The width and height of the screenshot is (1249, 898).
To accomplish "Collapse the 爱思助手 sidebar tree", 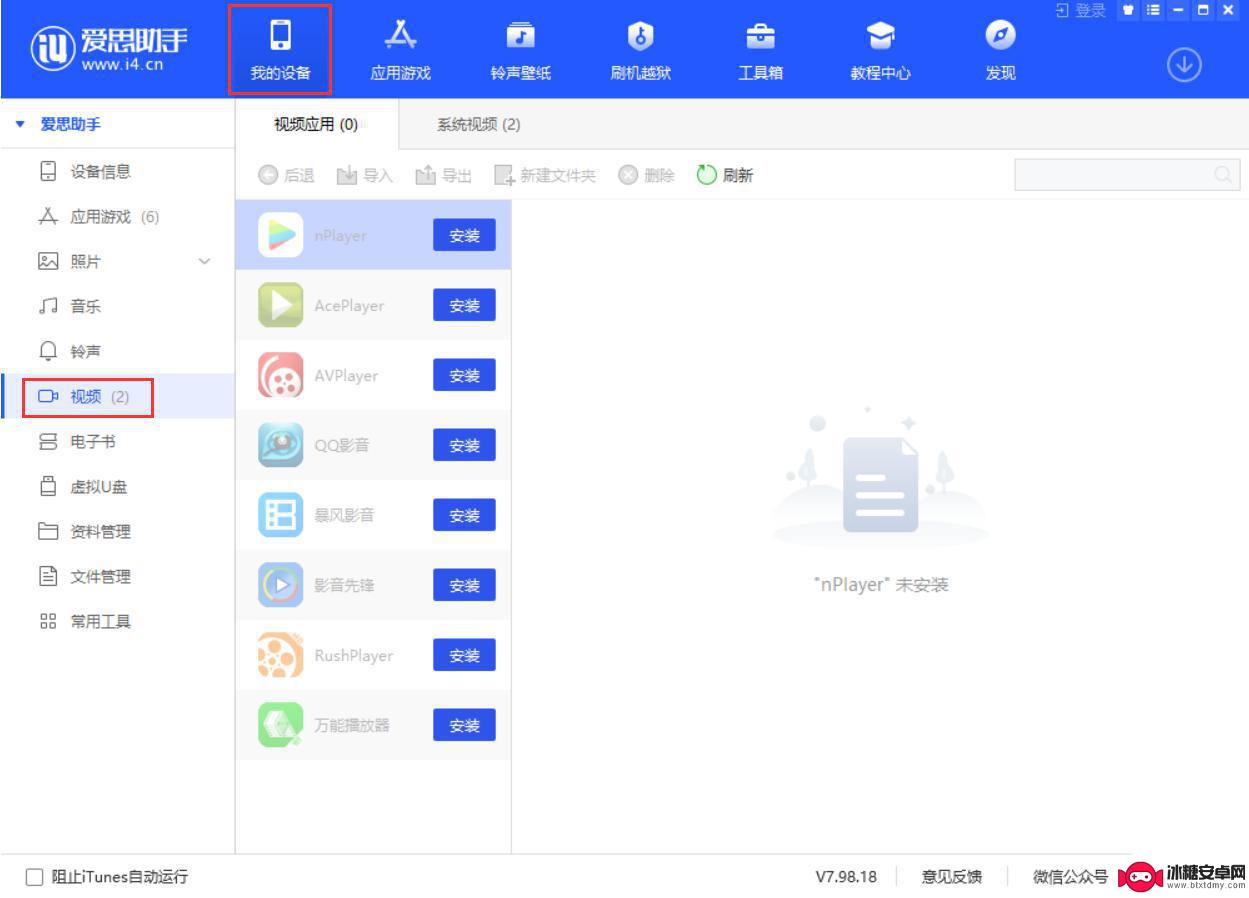I will 20,125.
